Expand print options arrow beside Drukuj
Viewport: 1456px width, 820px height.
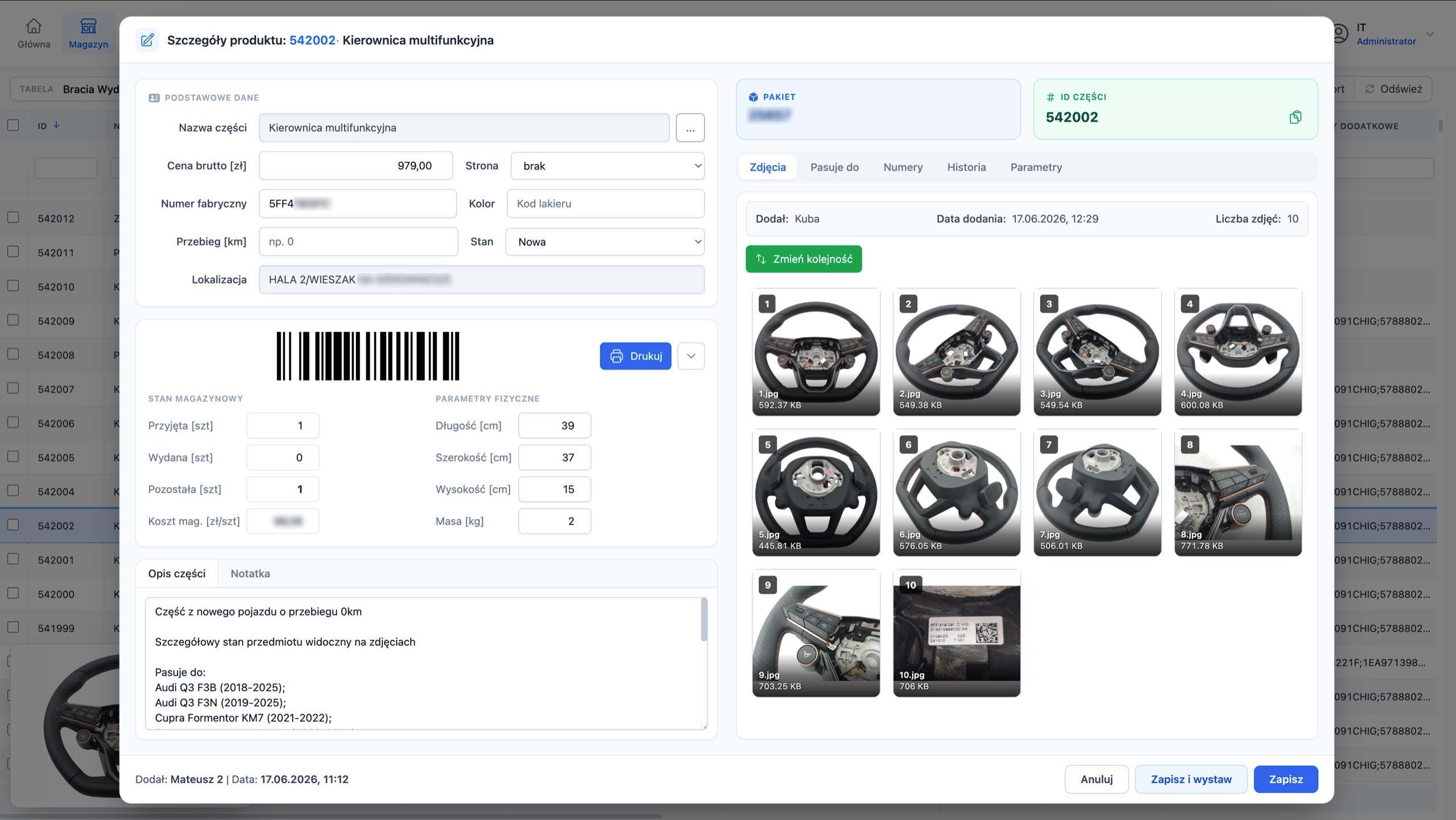690,356
